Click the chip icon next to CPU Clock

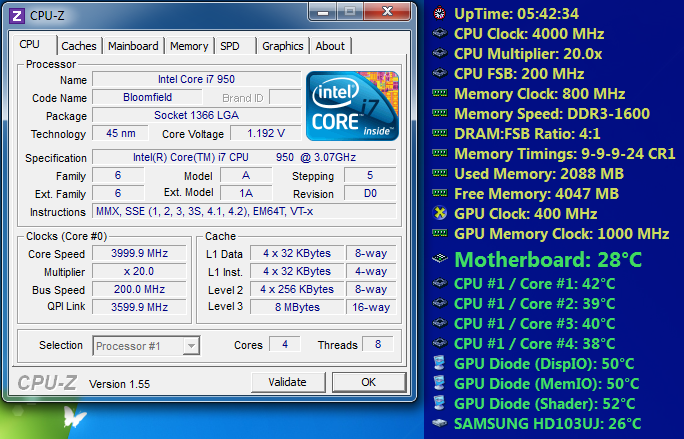(x=440, y=34)
